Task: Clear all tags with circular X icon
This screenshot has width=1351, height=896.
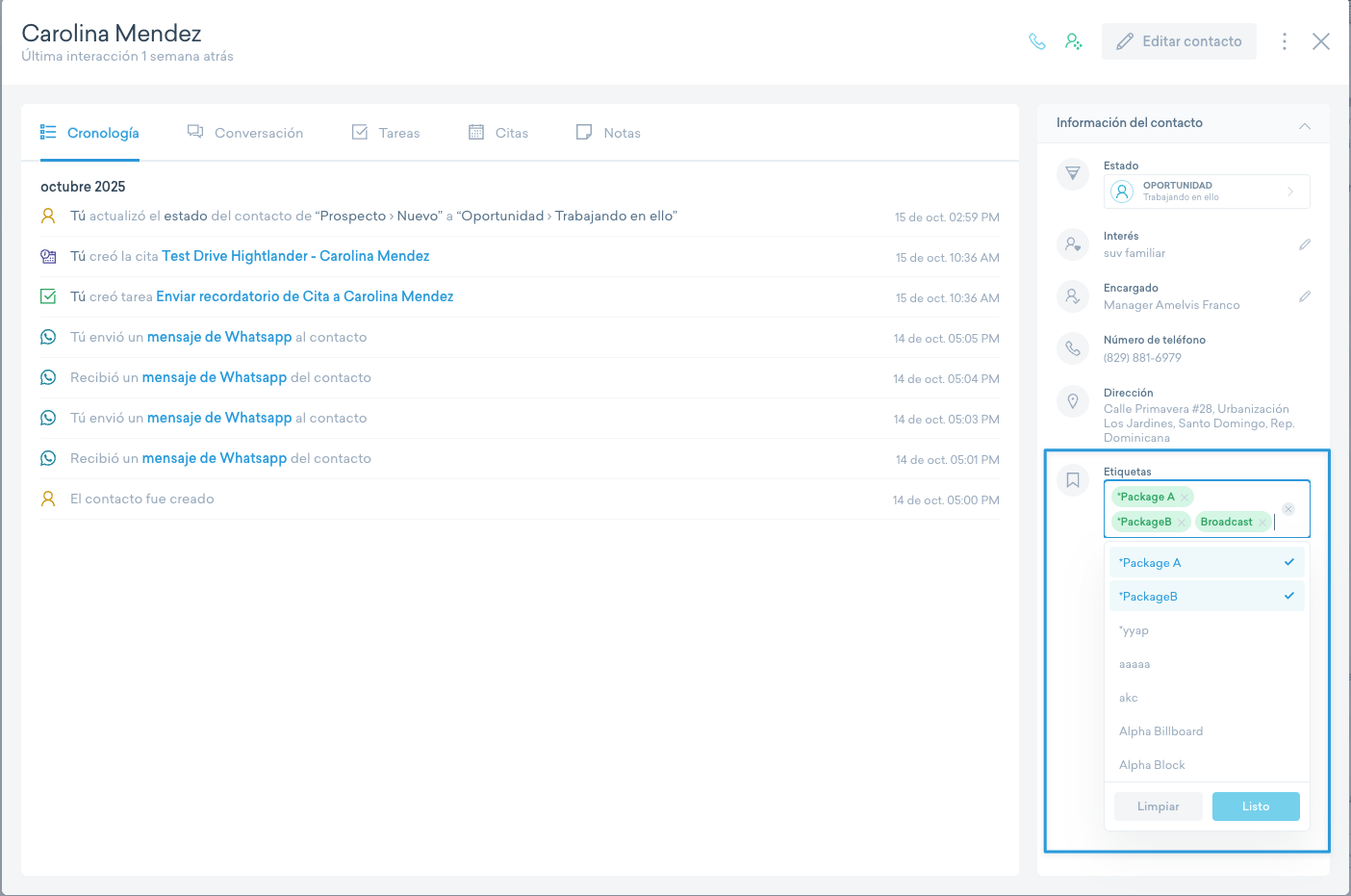Action: [x=1288, y=509]
